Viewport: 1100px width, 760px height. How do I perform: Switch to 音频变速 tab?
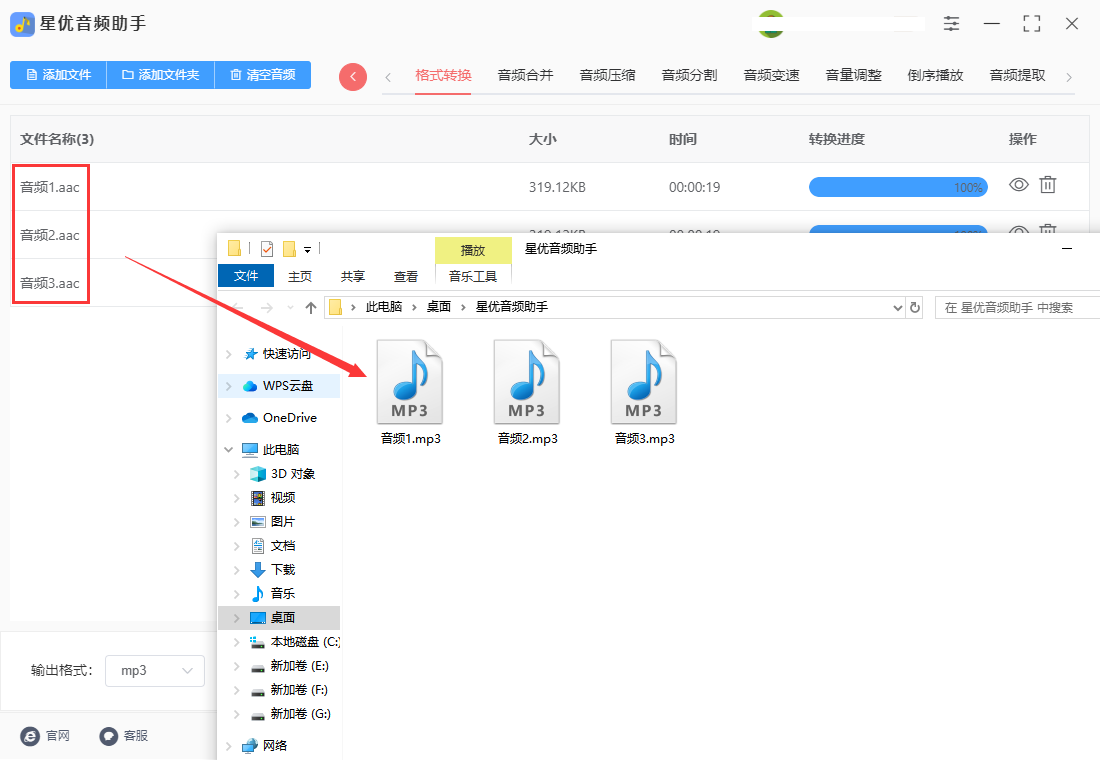772,76
